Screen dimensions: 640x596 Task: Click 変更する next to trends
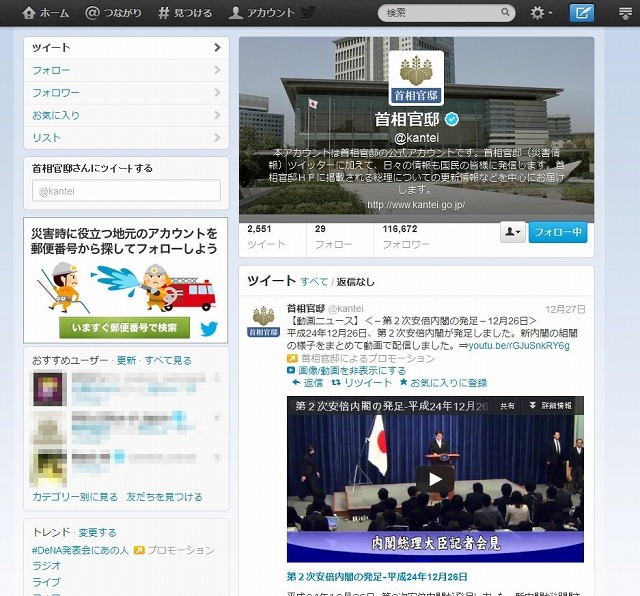(x=97, y=532)
